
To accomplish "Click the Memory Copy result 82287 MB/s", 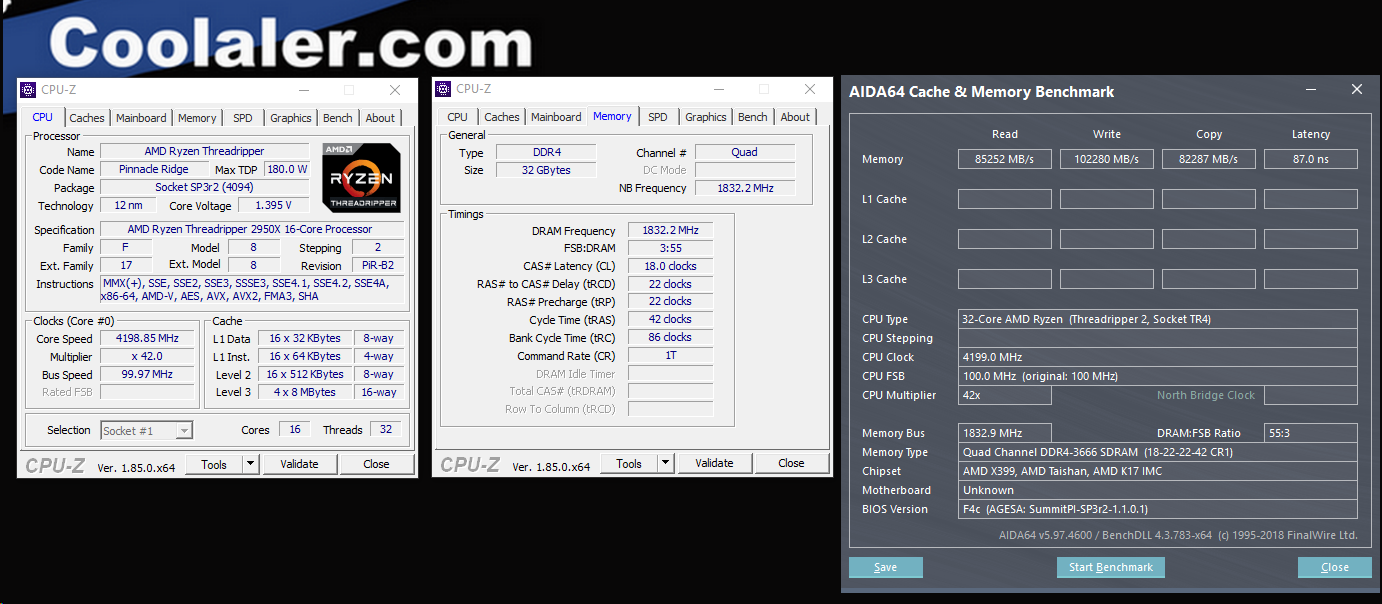I will tap(1209, 159).
